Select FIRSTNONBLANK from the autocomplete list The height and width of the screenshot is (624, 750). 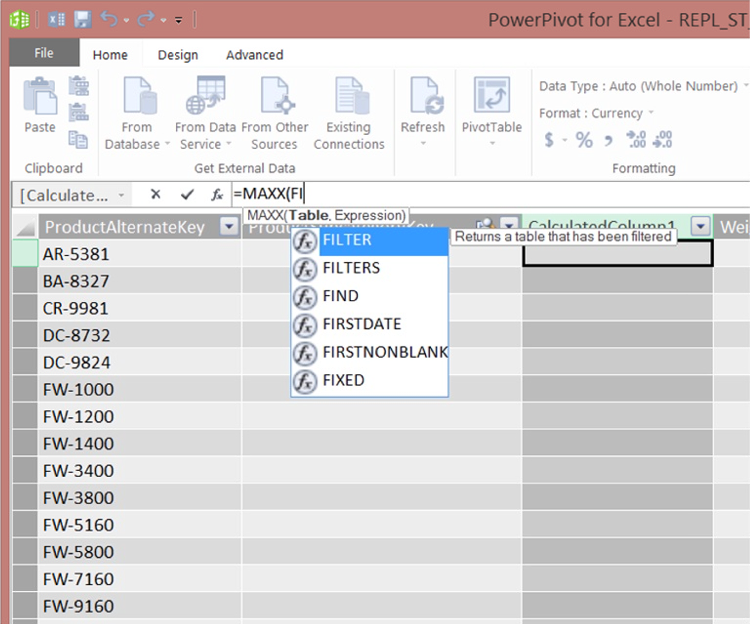coord(384,352)
